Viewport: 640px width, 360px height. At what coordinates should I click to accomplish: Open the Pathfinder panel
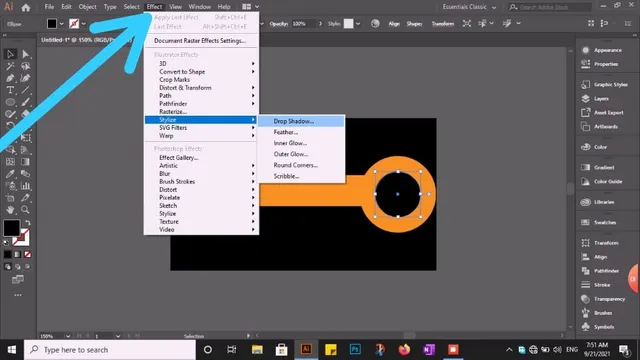pyautogui.click(x=600, y=271)
